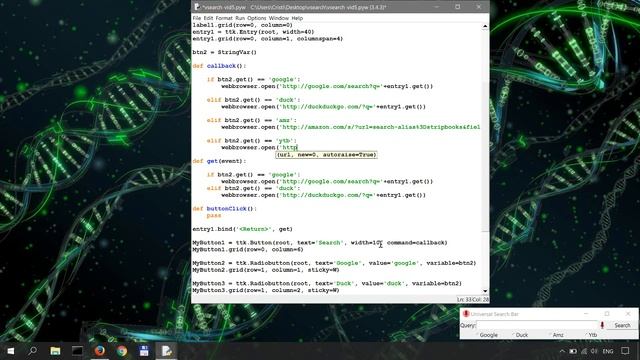Screen dimensions: 640x360
Task: Click the volume icon in system tray
Action: coord(594,351)
